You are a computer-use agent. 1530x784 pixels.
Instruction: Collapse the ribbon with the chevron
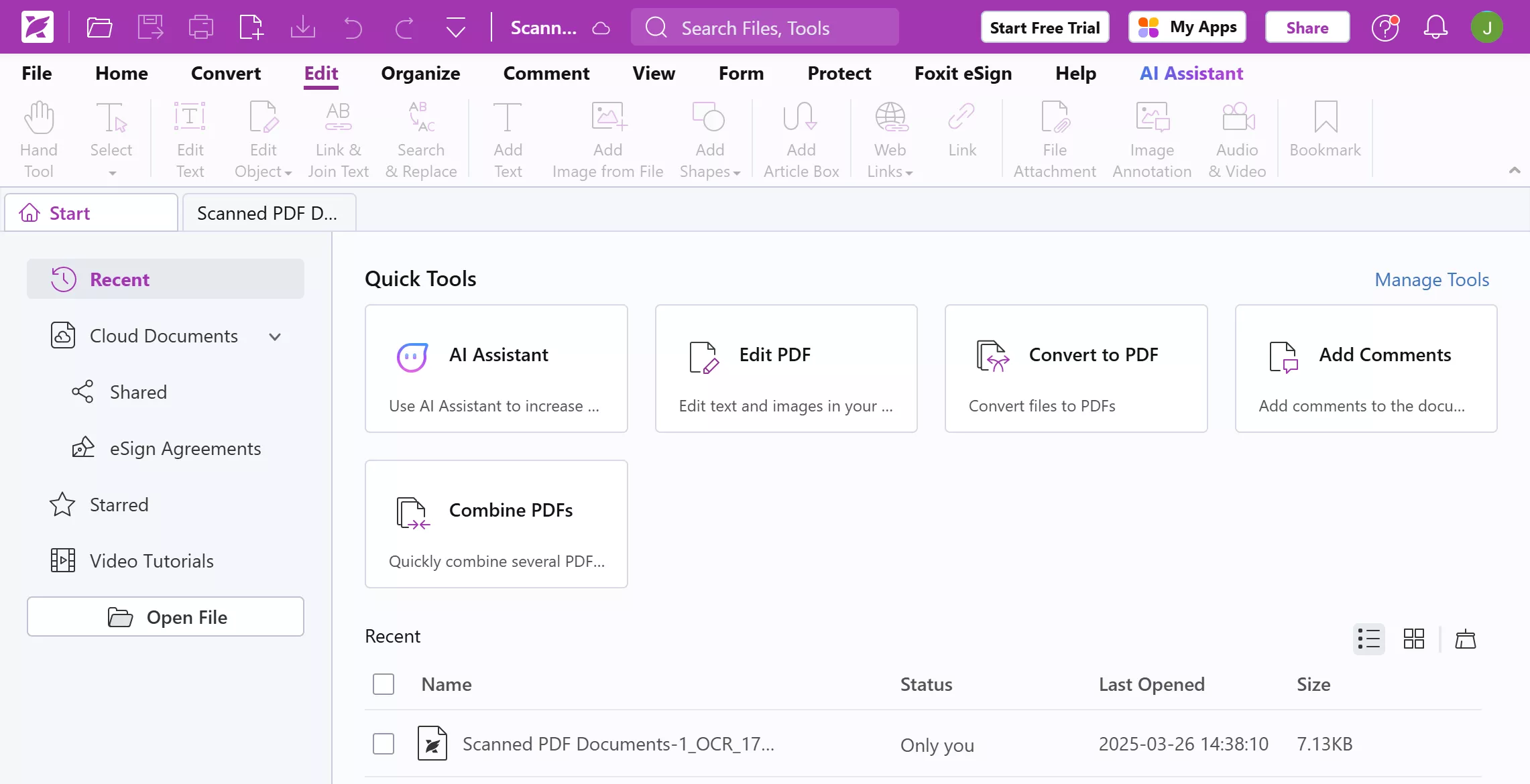(1514, 170)
